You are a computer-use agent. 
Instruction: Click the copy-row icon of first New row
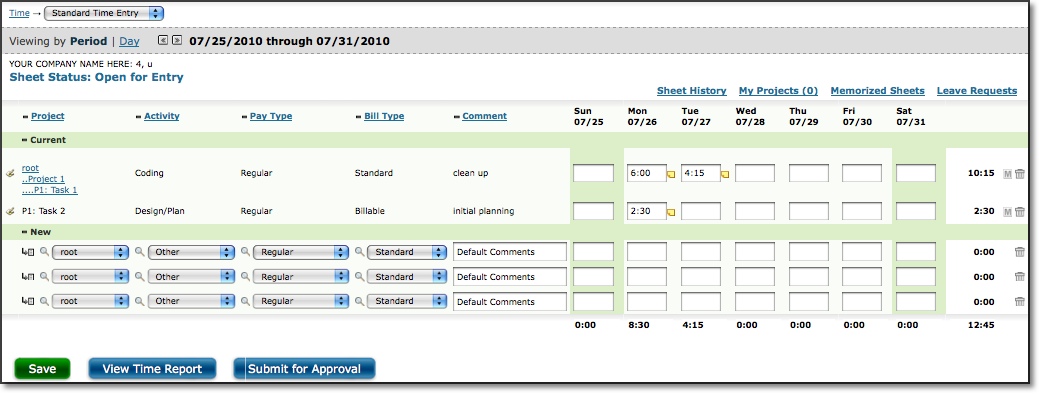click(x=28, y=252)
